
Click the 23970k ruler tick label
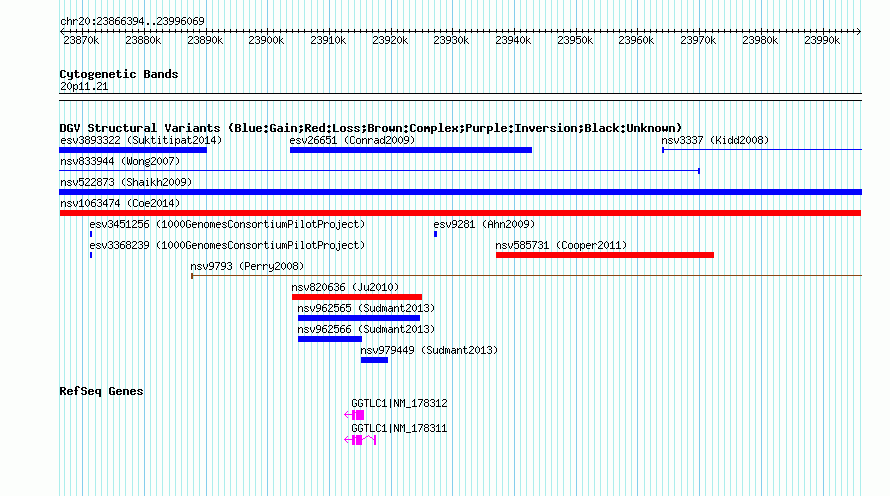[698, 40]
